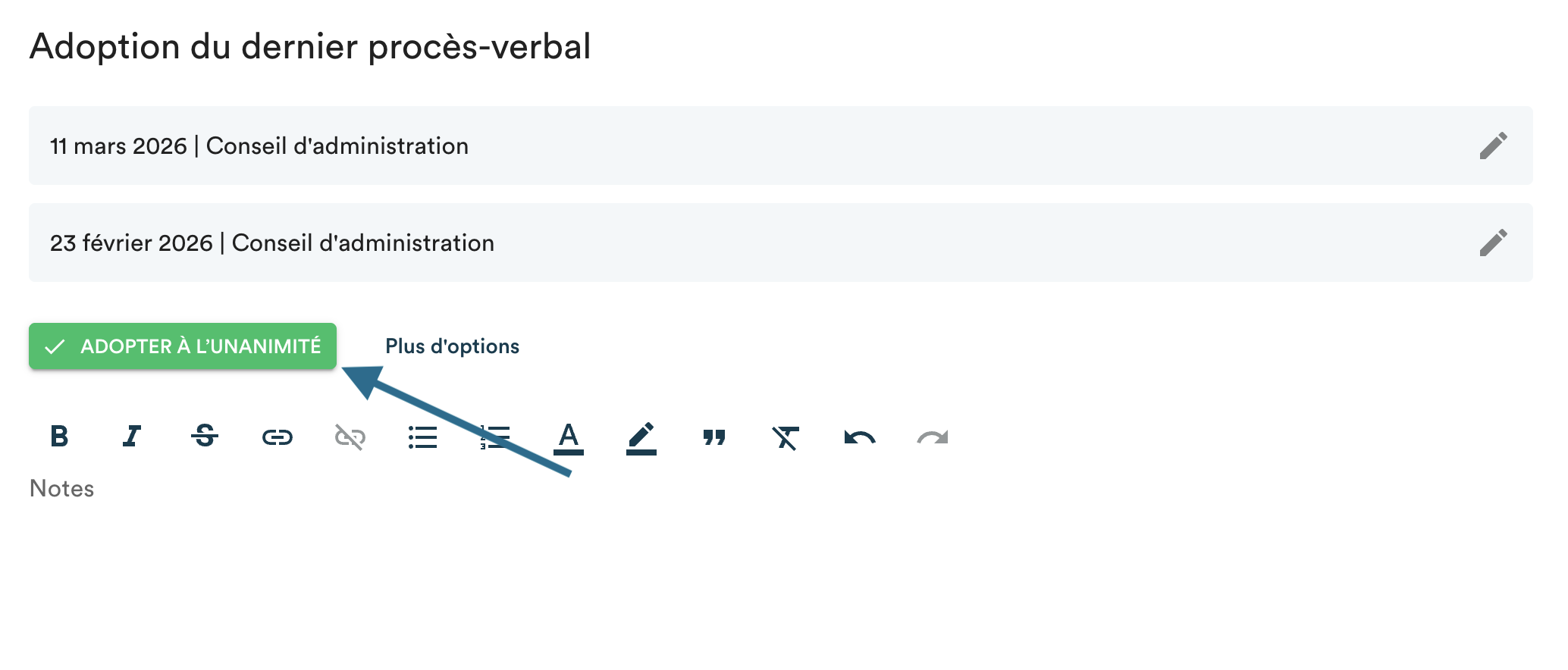Edit the 11 mars 2026 procès-verbal
The width and height of the screenshot is (1568, 670).
coord(1493,146)
